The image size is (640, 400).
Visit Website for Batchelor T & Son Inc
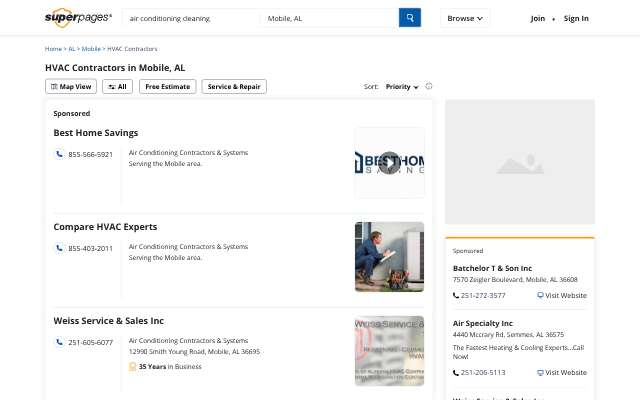(562, 296)
